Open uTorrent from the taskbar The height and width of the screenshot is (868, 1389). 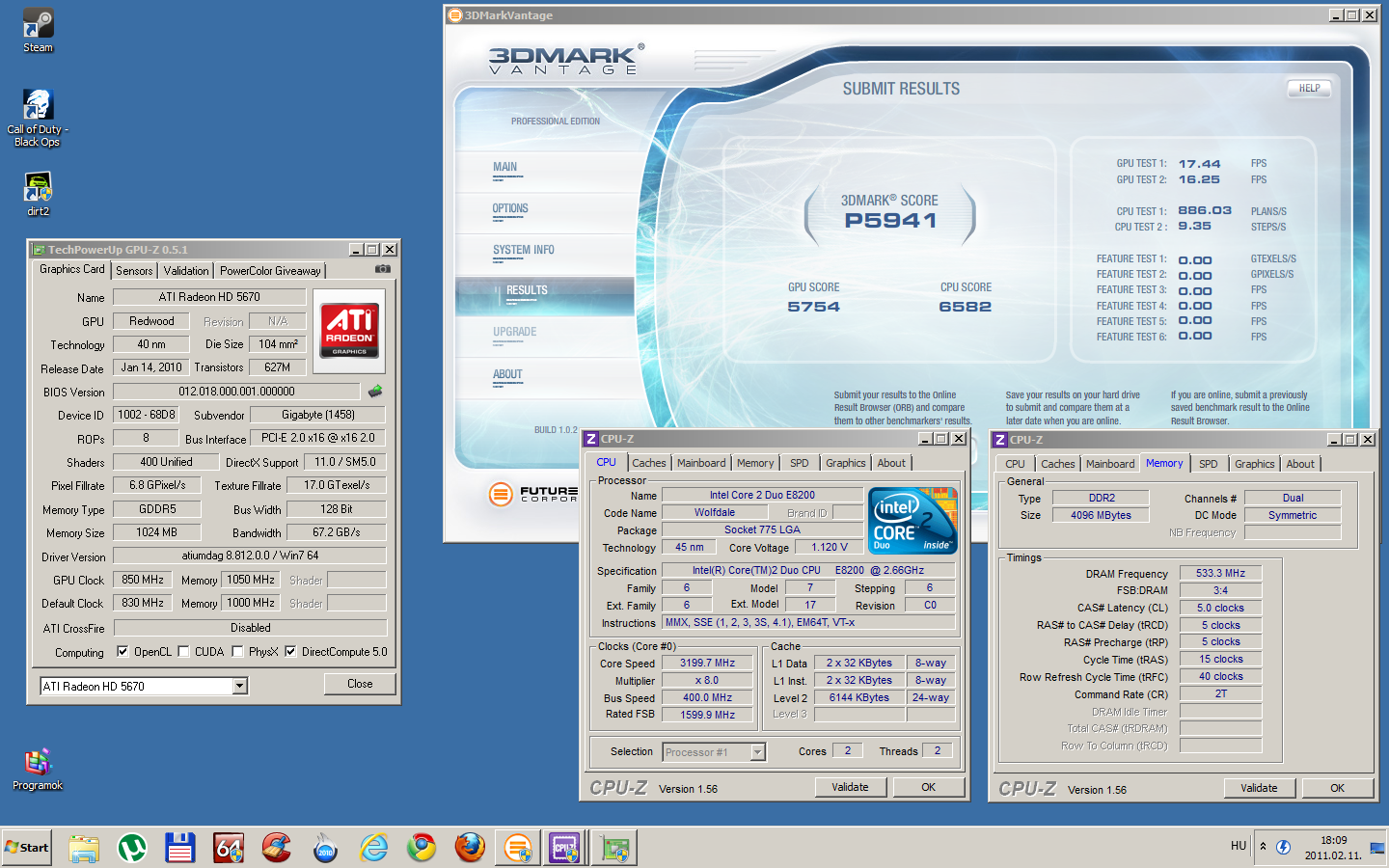[x=132, y=848]
